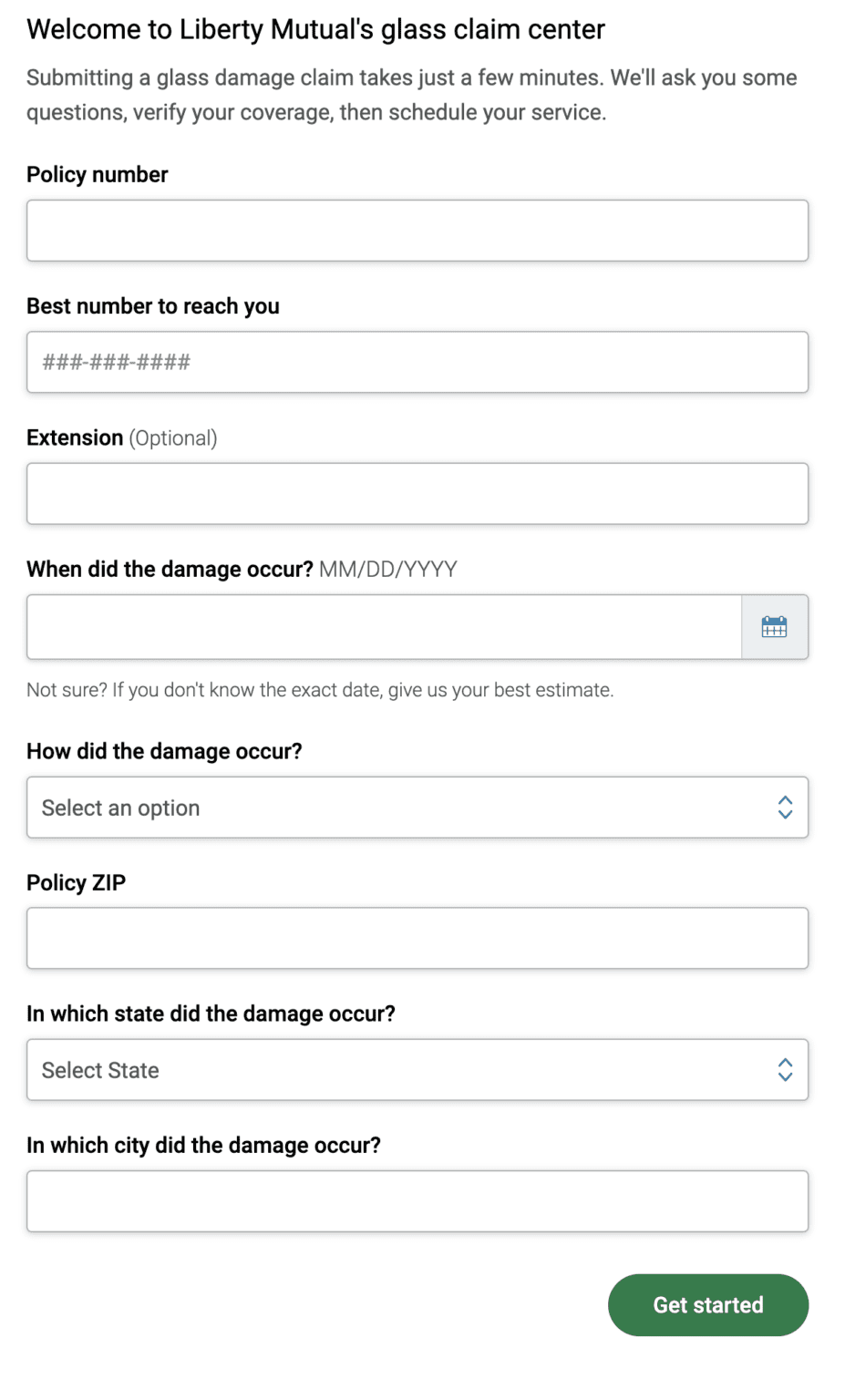Click the damage city input box
Screen dimensions: 845x1400
pos(417,1201)
